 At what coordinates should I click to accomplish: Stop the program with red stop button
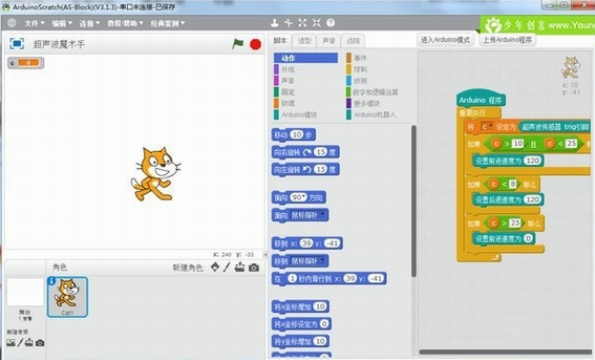[256, 44]
